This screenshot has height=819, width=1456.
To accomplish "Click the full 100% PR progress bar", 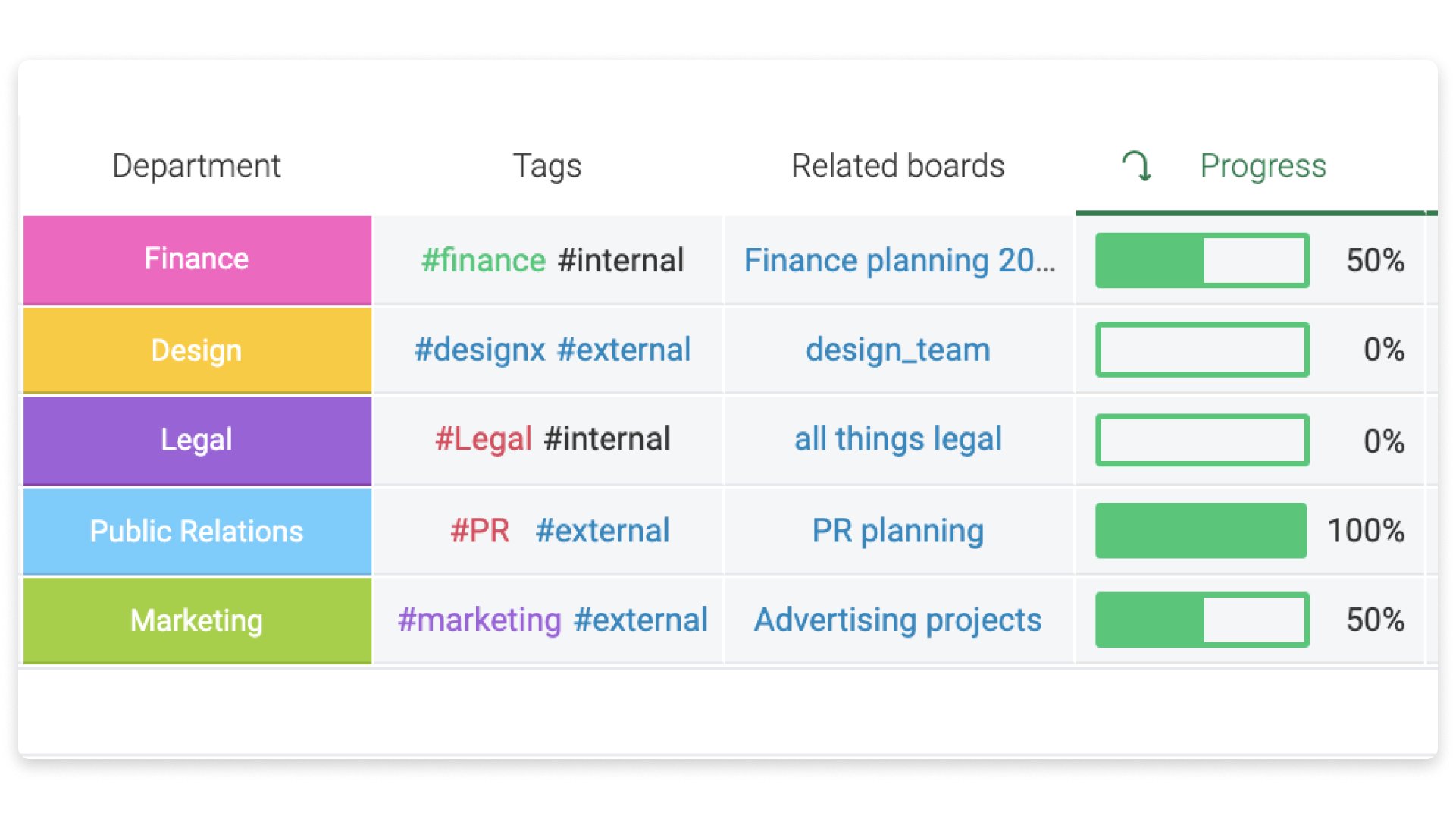I will (1201, 531).
